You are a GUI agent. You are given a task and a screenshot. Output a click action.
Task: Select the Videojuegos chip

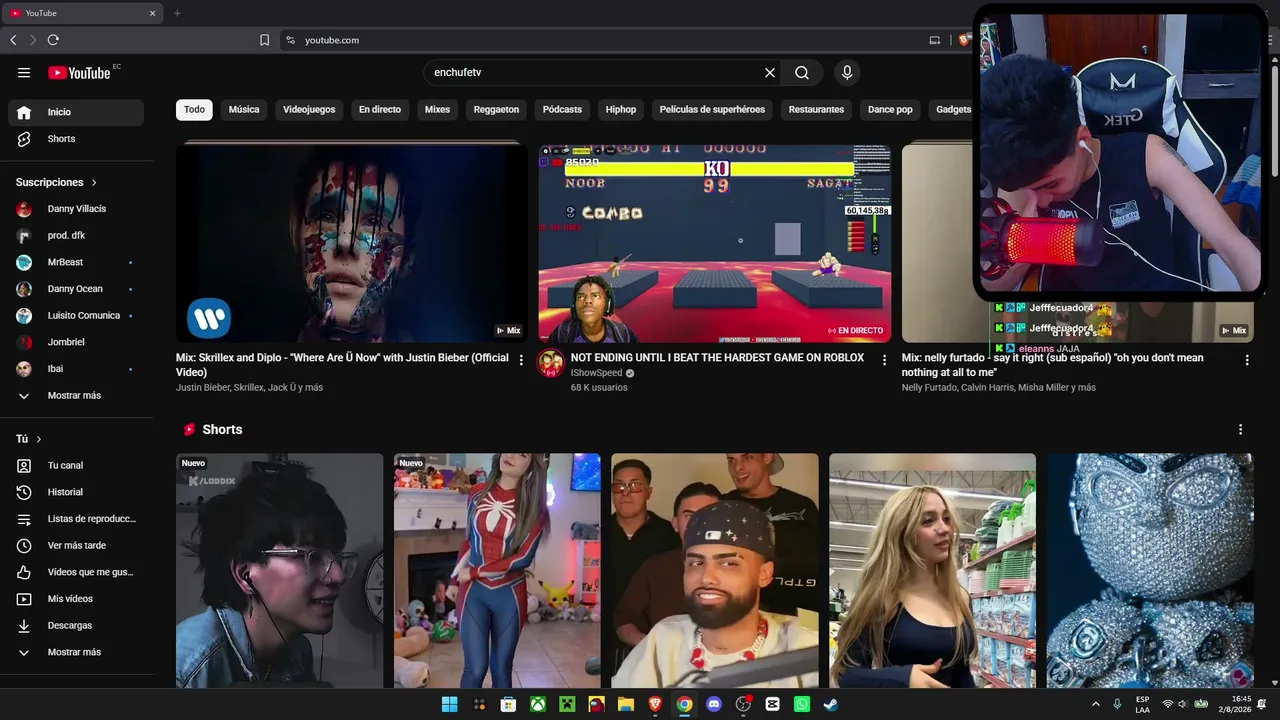tap(309, 109)
